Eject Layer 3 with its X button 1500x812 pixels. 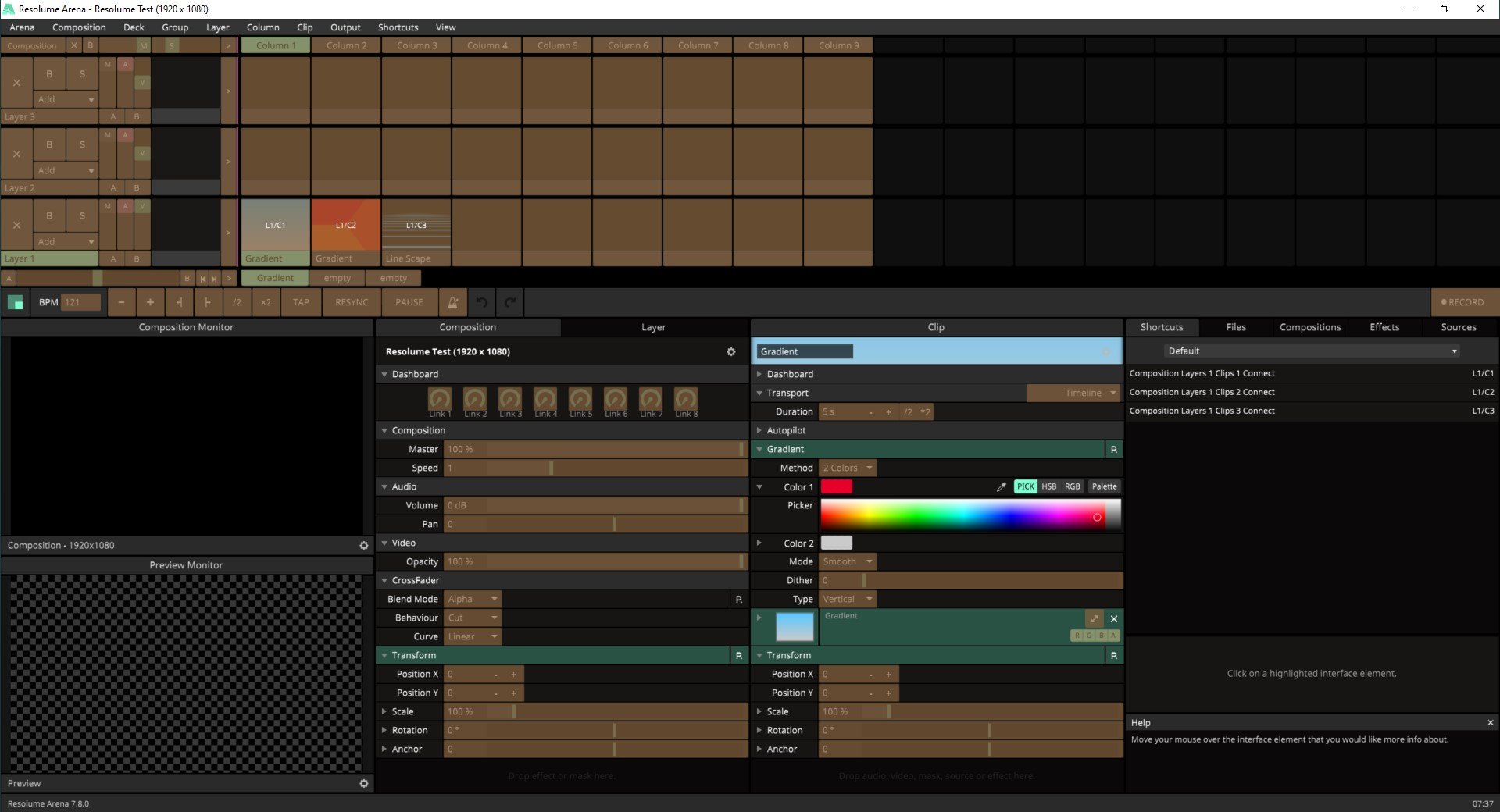(x=16, y=83)
